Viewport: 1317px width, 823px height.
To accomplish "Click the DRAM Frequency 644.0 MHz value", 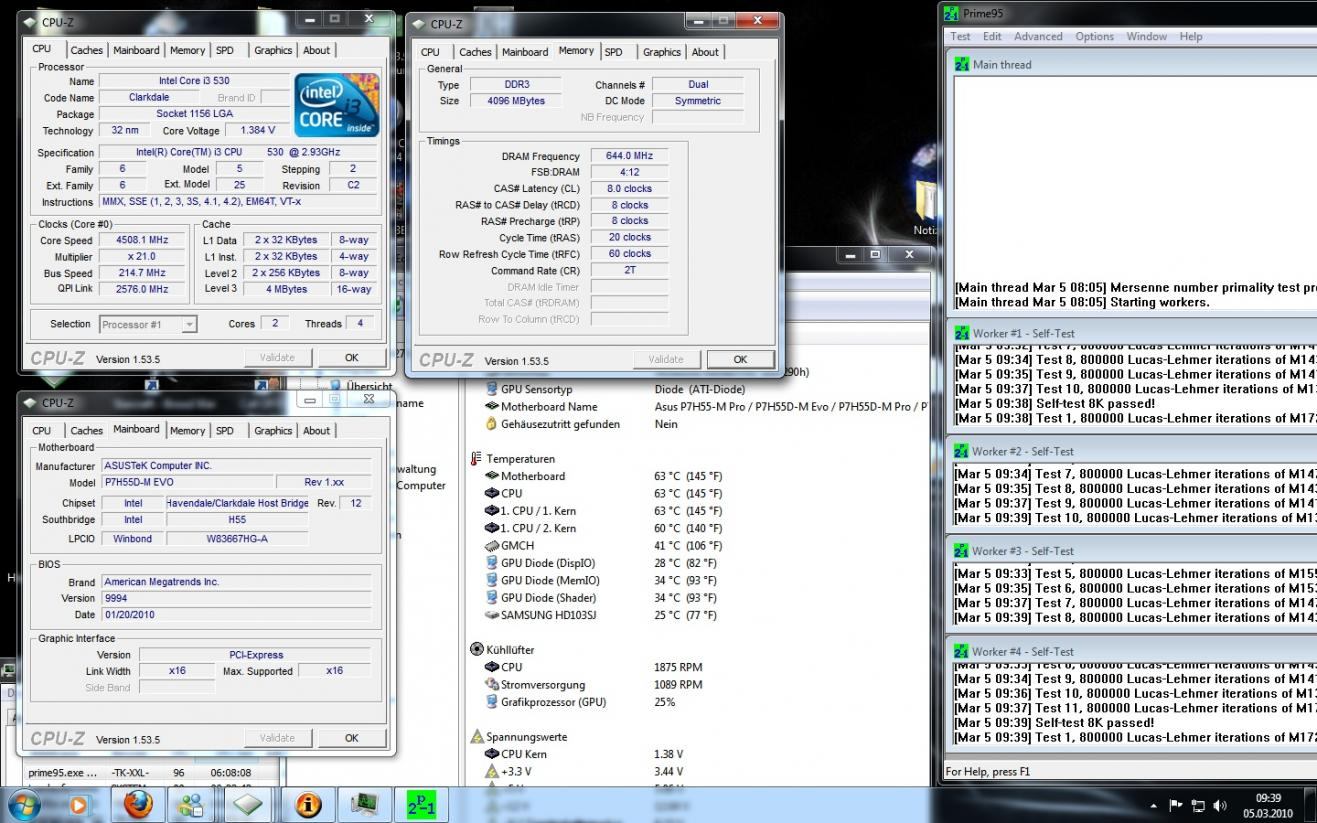I will pyautogui.click(x=629, y=156).
